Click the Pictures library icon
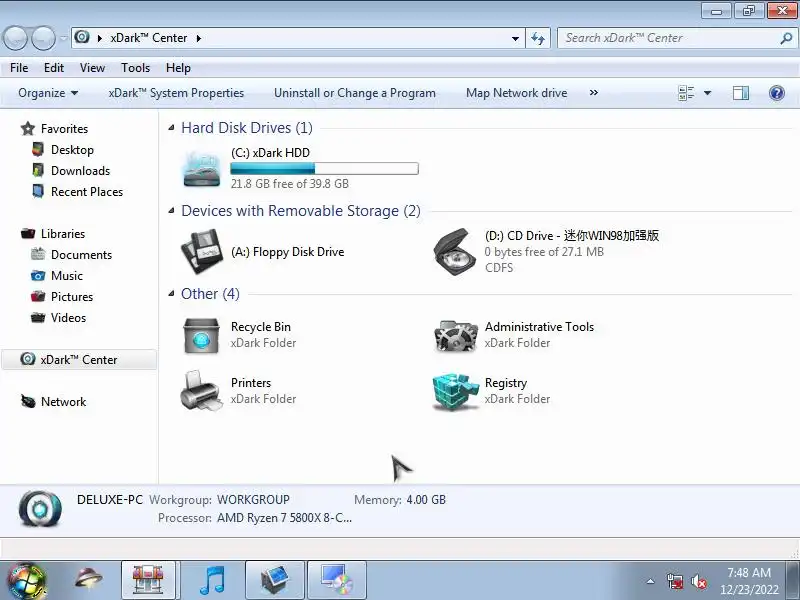The image size is (800, 600). 38,296
